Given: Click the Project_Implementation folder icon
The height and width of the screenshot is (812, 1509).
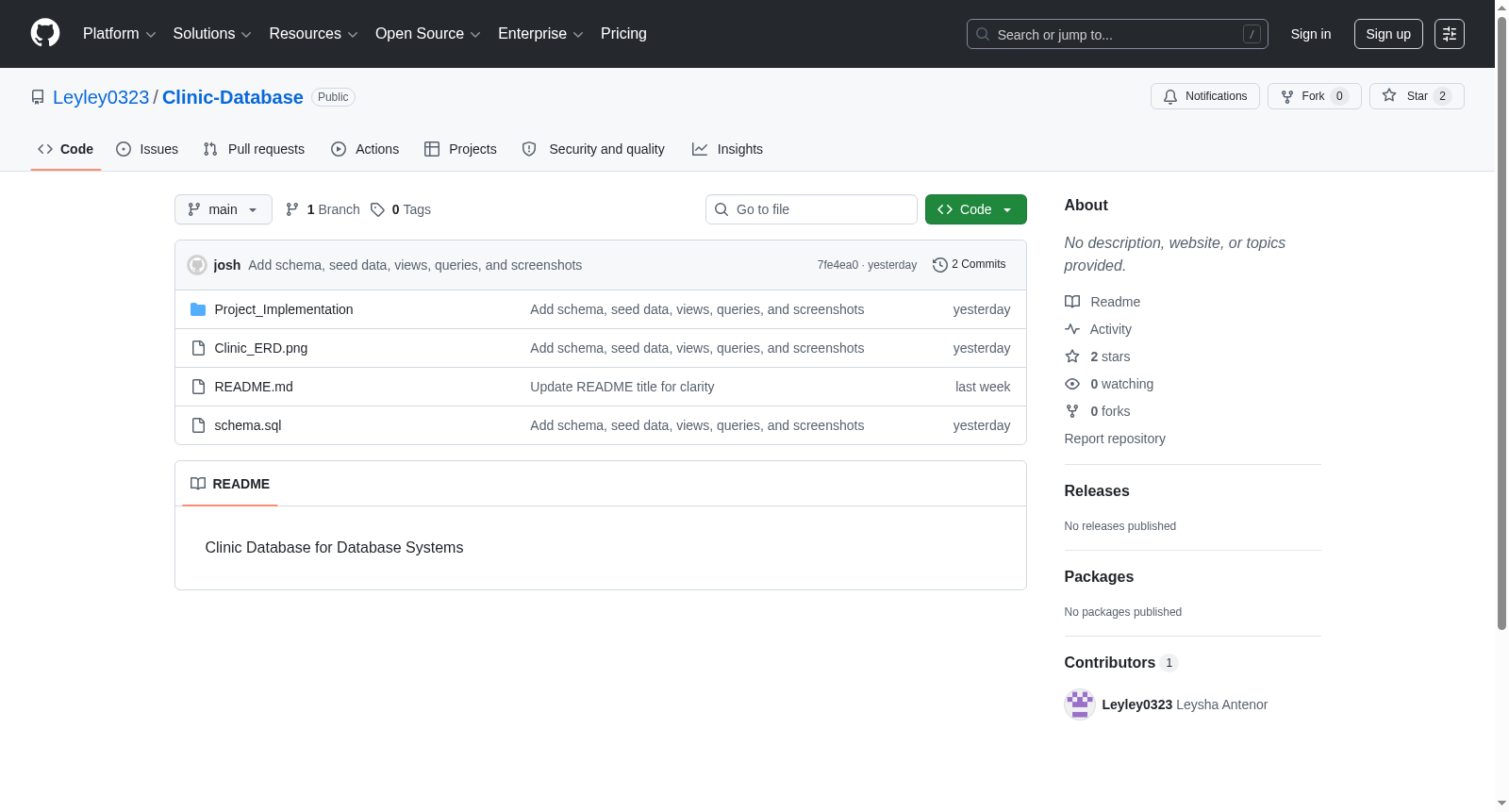Looking at the screenshot, I should pyautogui.click(x=198, y=309).
